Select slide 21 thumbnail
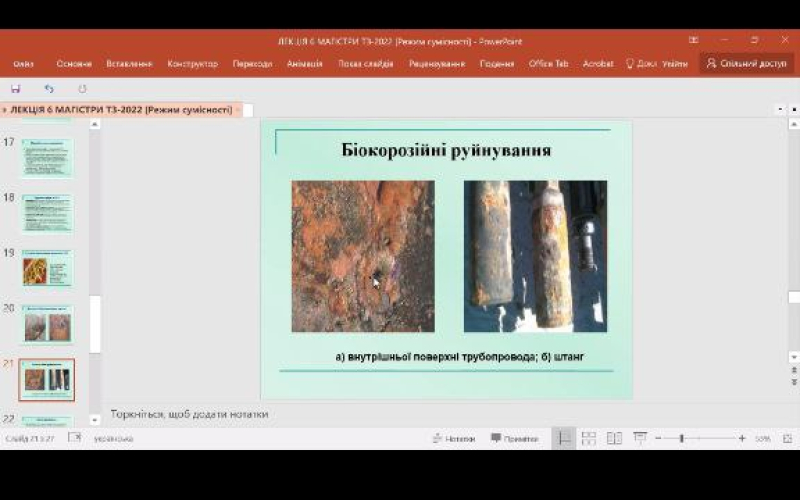The height and width of the screenshot is (500, 800). tap(46, 380)
